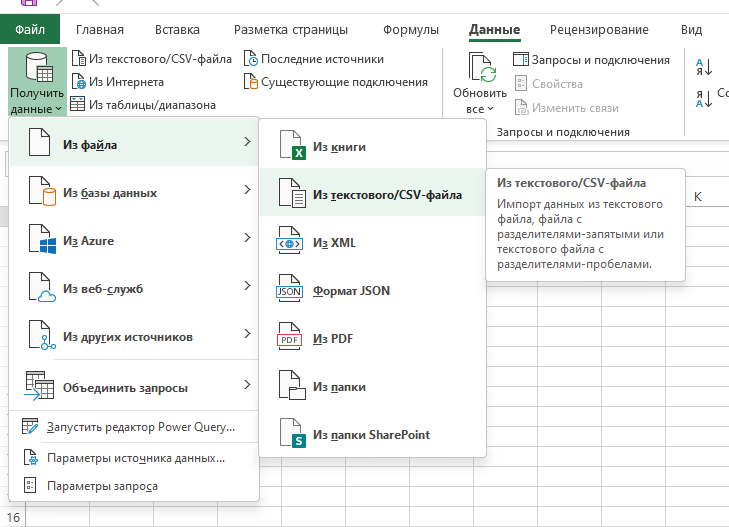Click the SharePoint folder icon

point(292,433)
